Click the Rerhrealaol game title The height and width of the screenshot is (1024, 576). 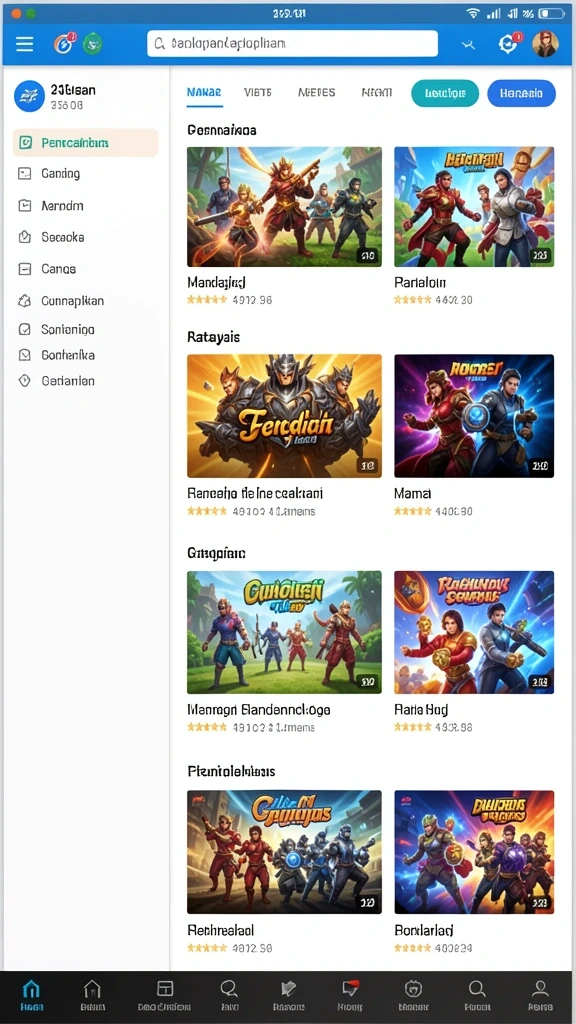click(x=221, y=930)
